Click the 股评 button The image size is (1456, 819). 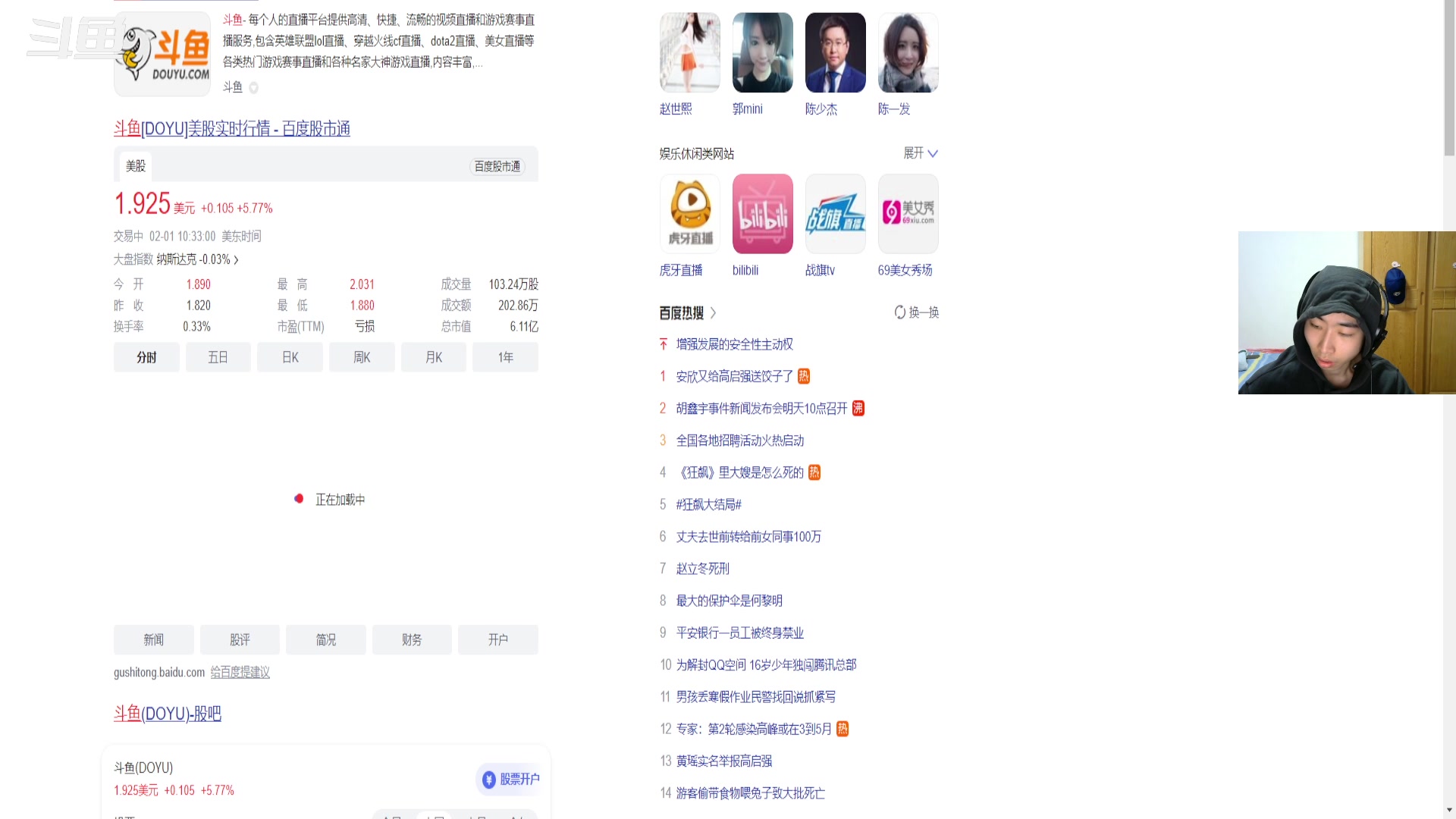pos(240,640)
